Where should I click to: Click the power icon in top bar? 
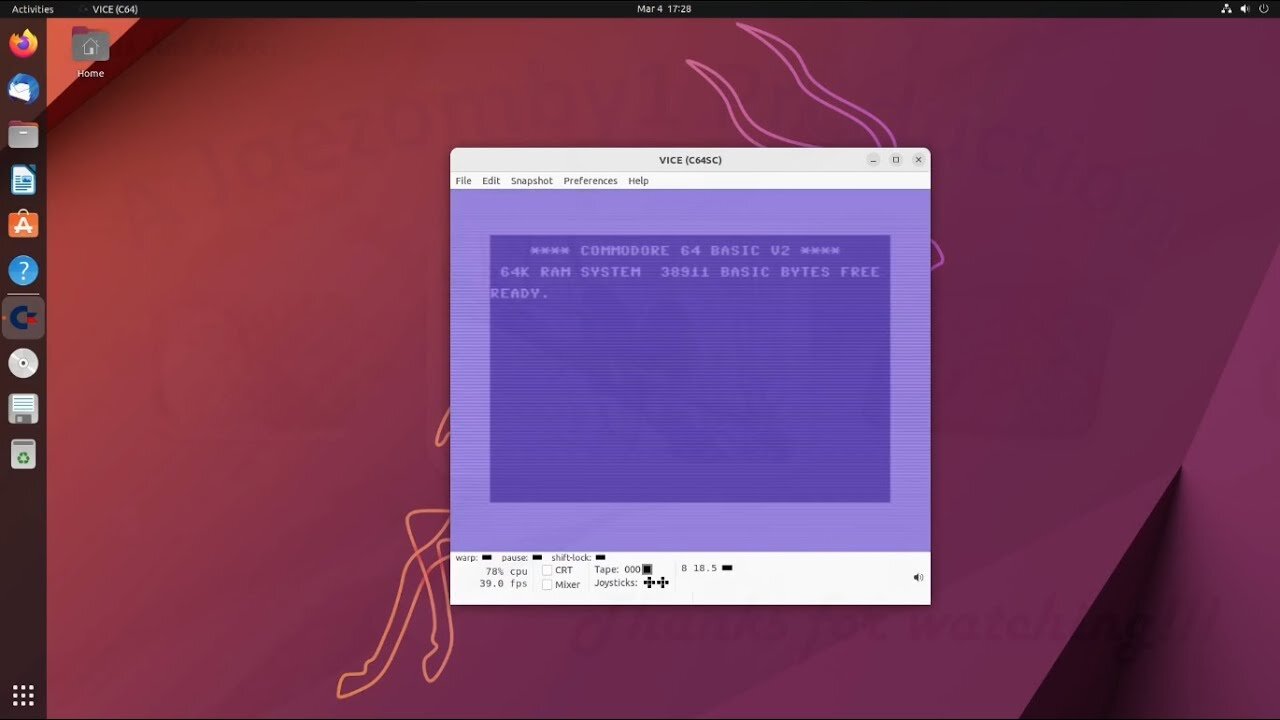coord(1265,9)
